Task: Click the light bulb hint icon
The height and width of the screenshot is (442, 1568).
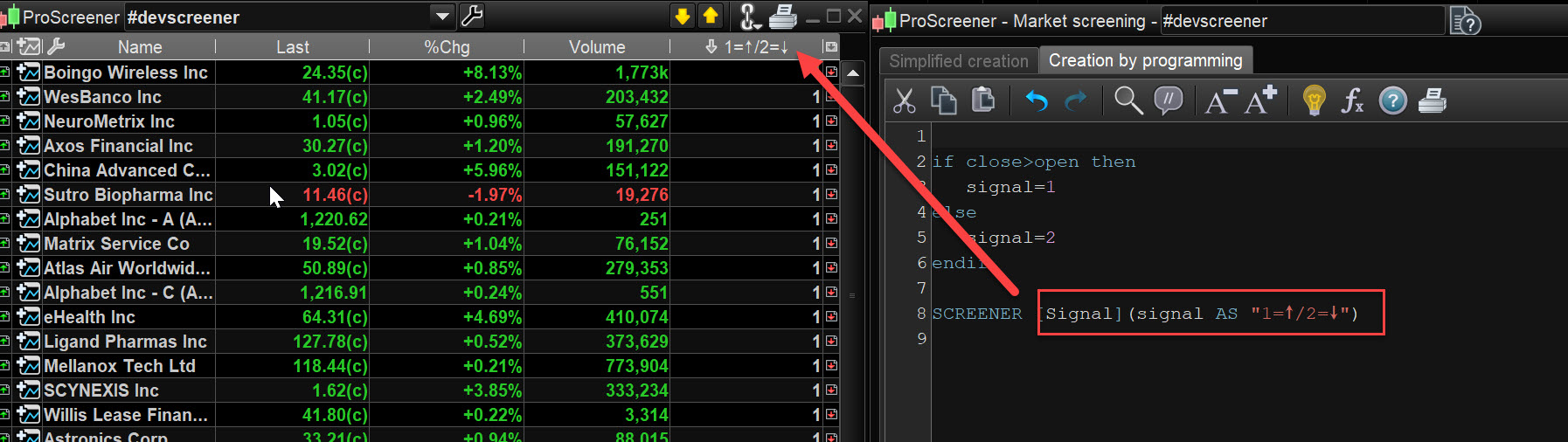Action: point(1314,100)
